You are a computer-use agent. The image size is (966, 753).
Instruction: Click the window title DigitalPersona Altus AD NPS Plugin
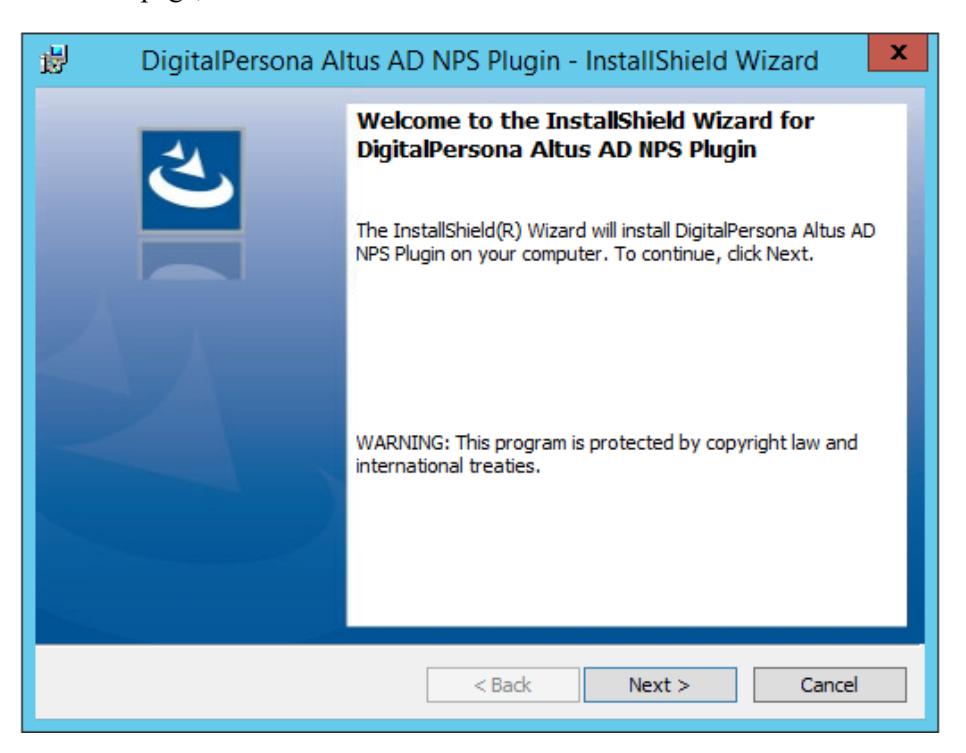(351, 61)
